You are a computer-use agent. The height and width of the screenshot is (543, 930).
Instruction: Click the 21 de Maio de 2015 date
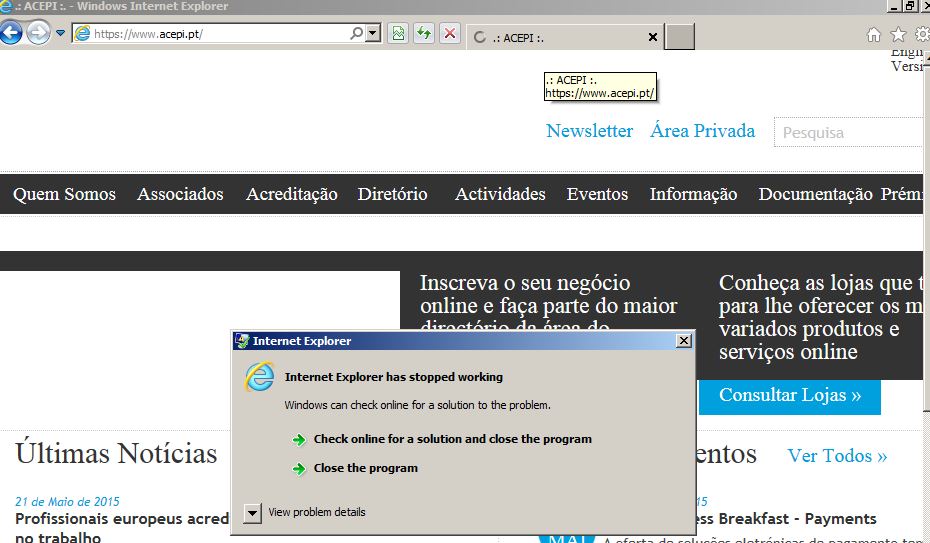[x=67, y=502]
